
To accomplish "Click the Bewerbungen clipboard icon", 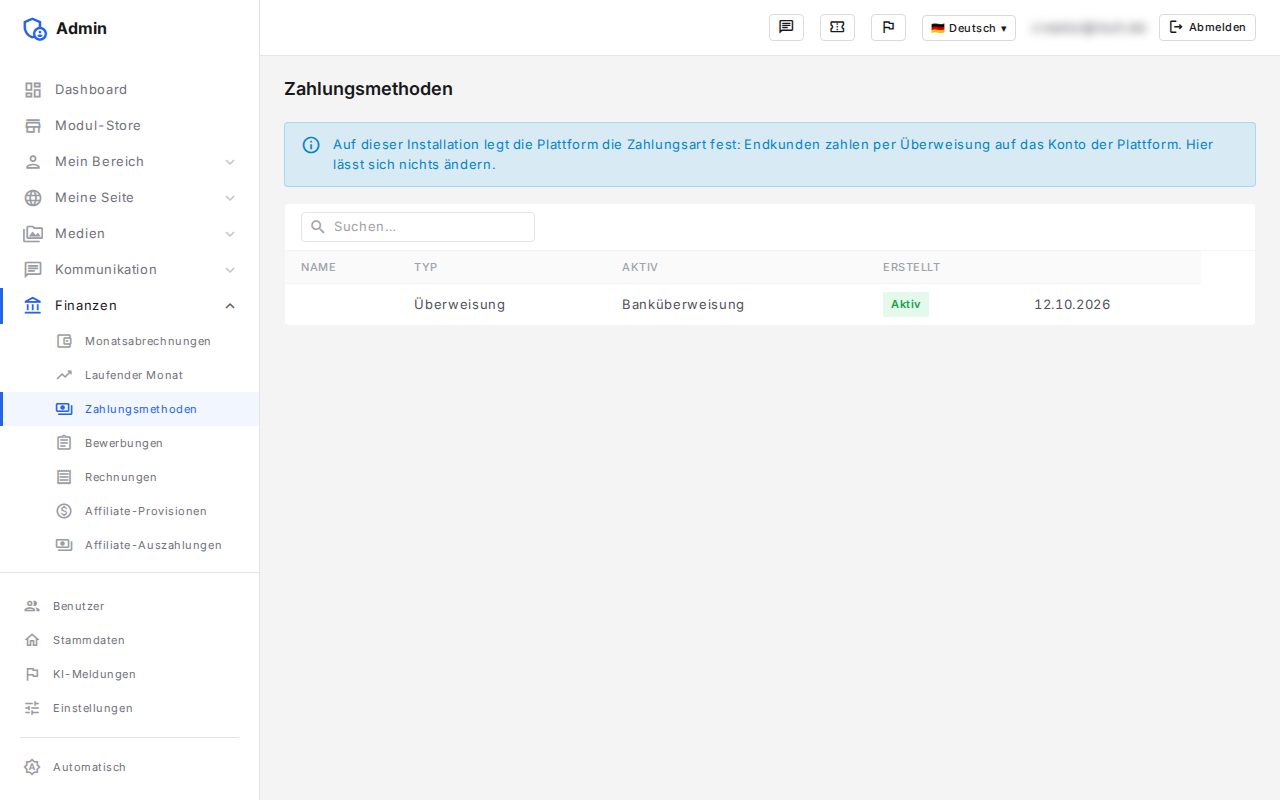I will (64, 443).
